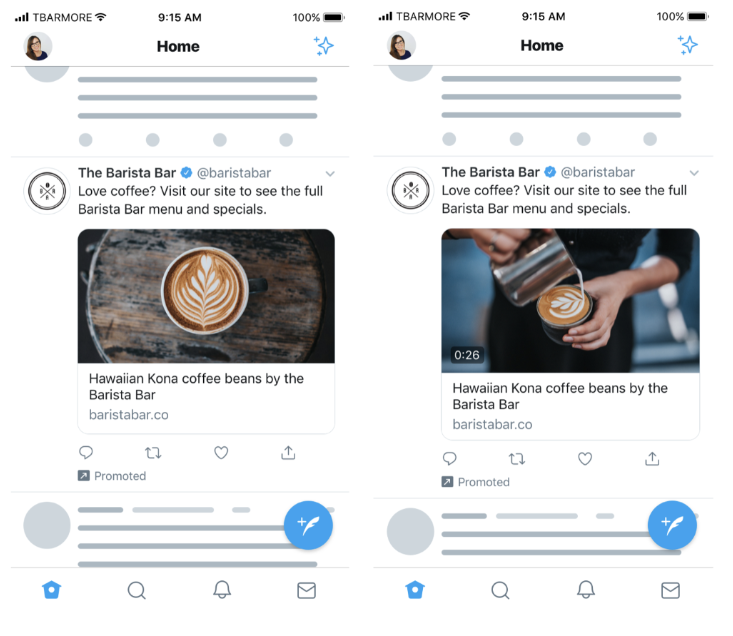Open Search tab on left phone
Screen dimensions: 733x636
137,590
